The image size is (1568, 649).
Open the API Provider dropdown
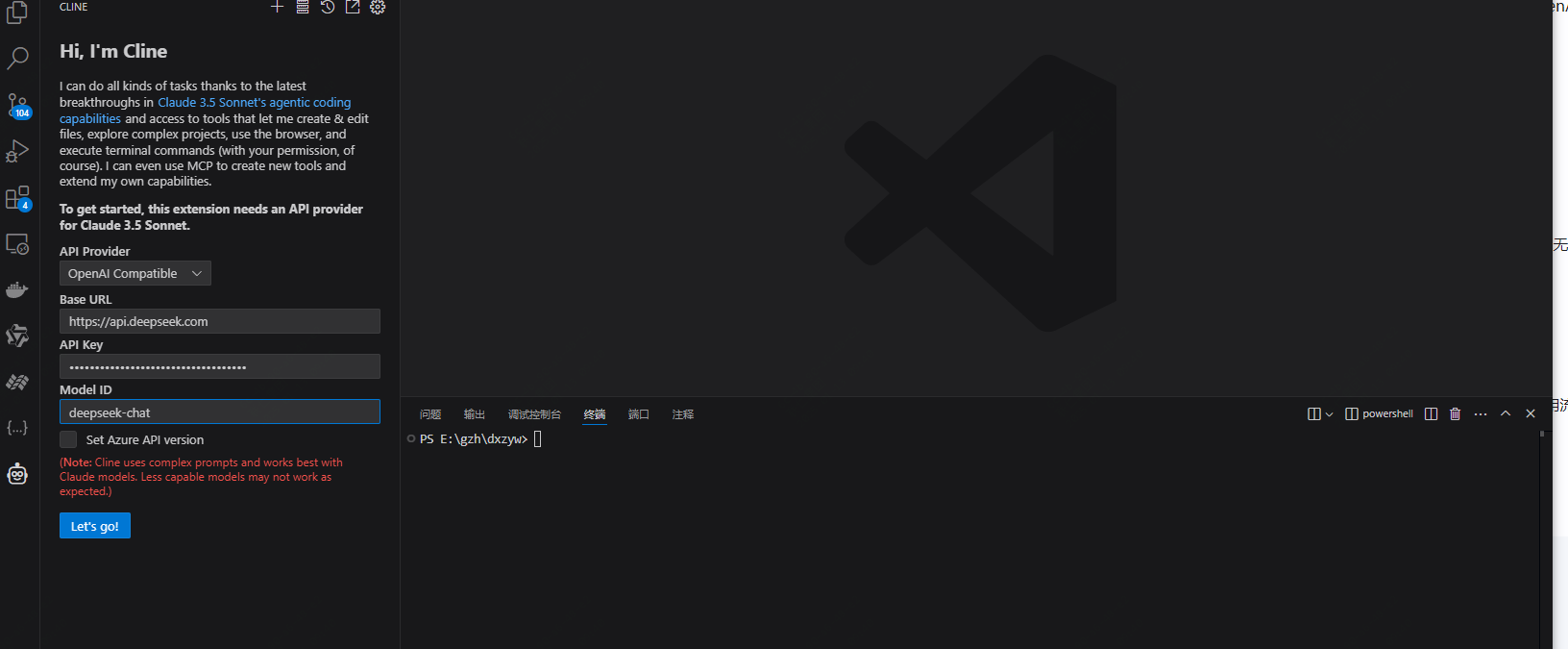coord(135,274)
